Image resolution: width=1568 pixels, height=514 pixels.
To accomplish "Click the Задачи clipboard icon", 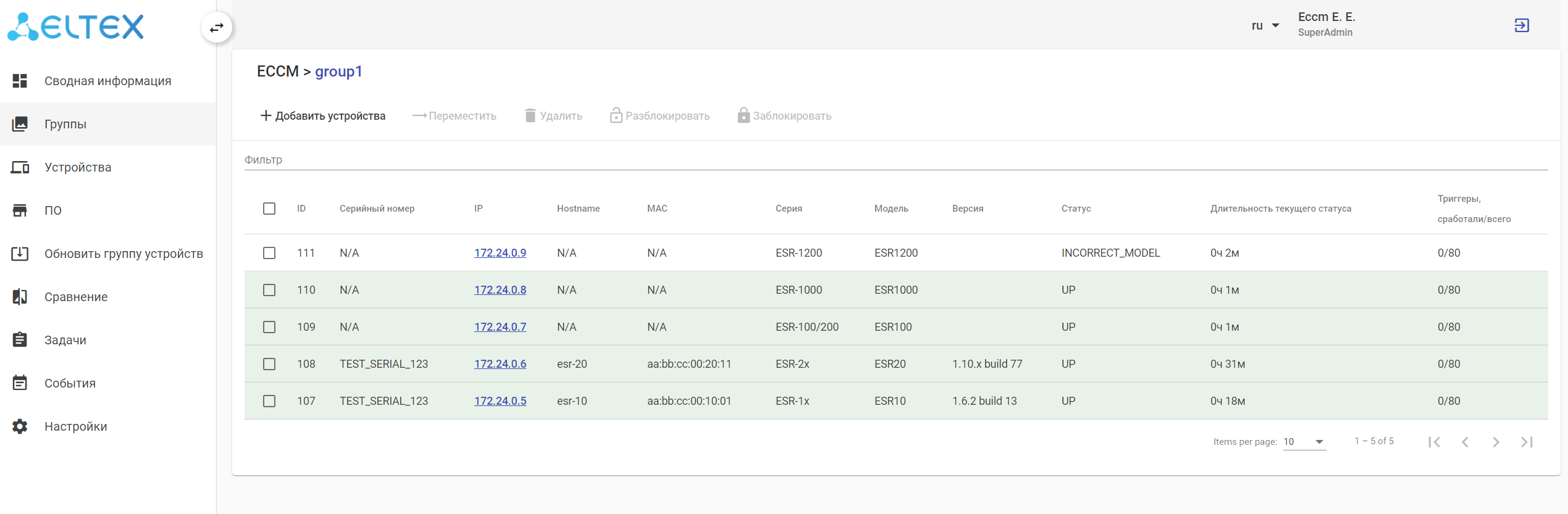I will point(20,340).
